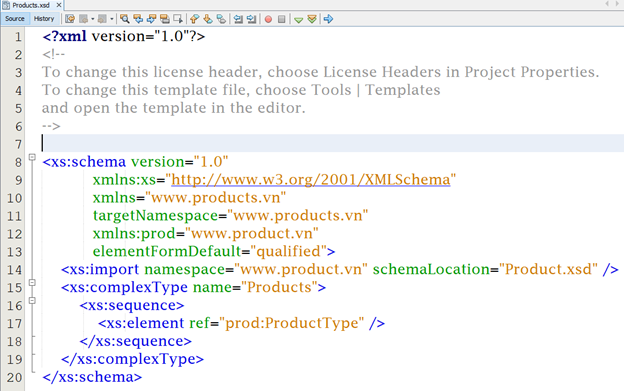This screenshot has height=391, width=624.
Task: Toggle Bookmark on current line
Action: point(221,19)
